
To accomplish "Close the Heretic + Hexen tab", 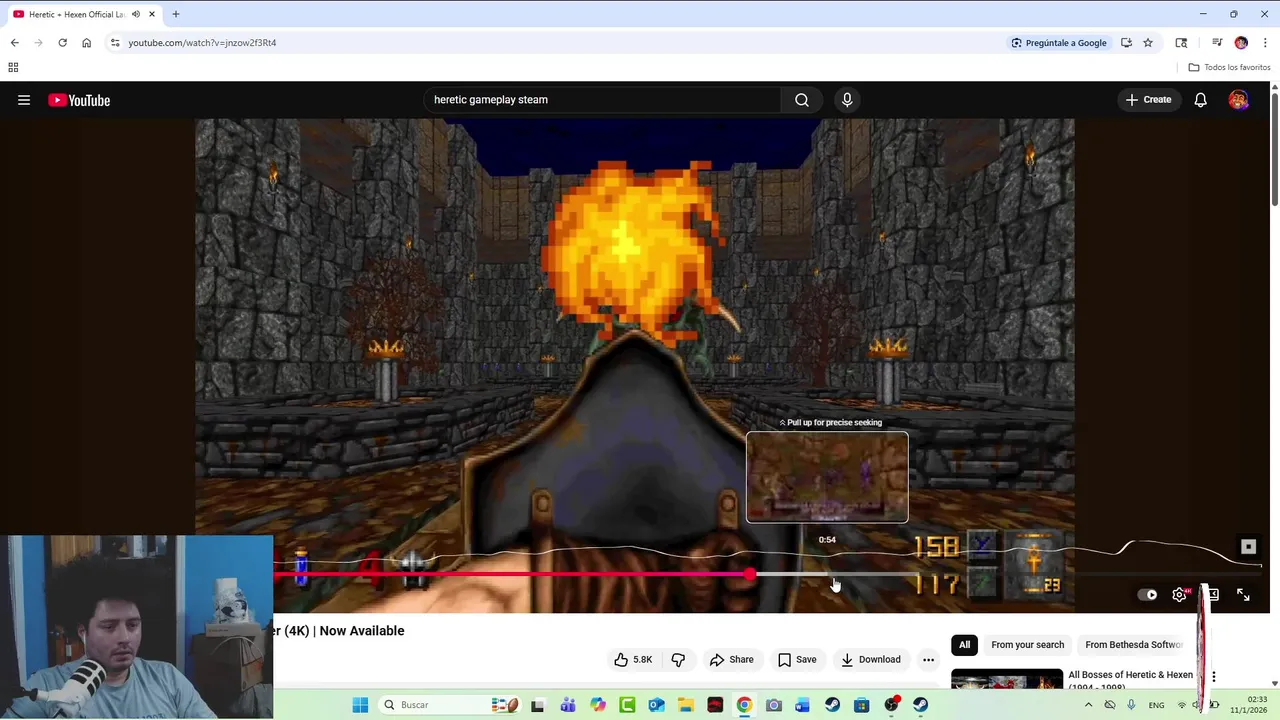I will click(152, 14).
